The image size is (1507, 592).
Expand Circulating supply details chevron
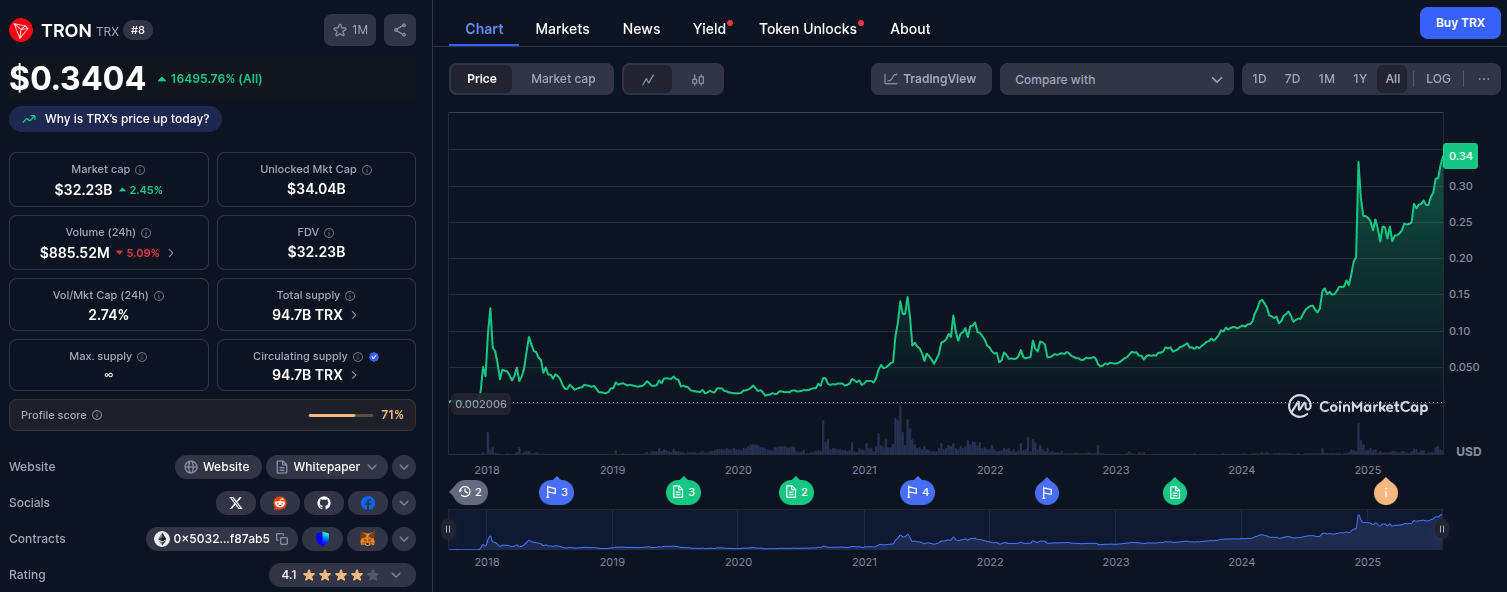354,375
